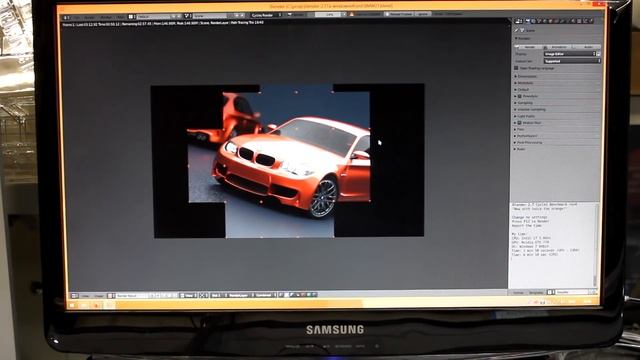Open the View menu in image editor header
Image resolution: width=640 pixels, height=360 pixels.
85,296
